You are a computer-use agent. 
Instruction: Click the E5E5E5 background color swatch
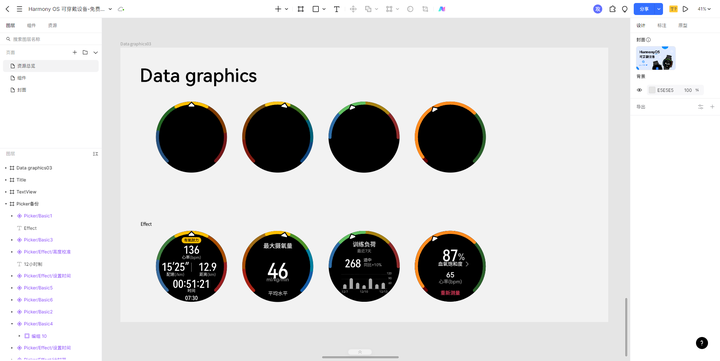click(652, 90)
